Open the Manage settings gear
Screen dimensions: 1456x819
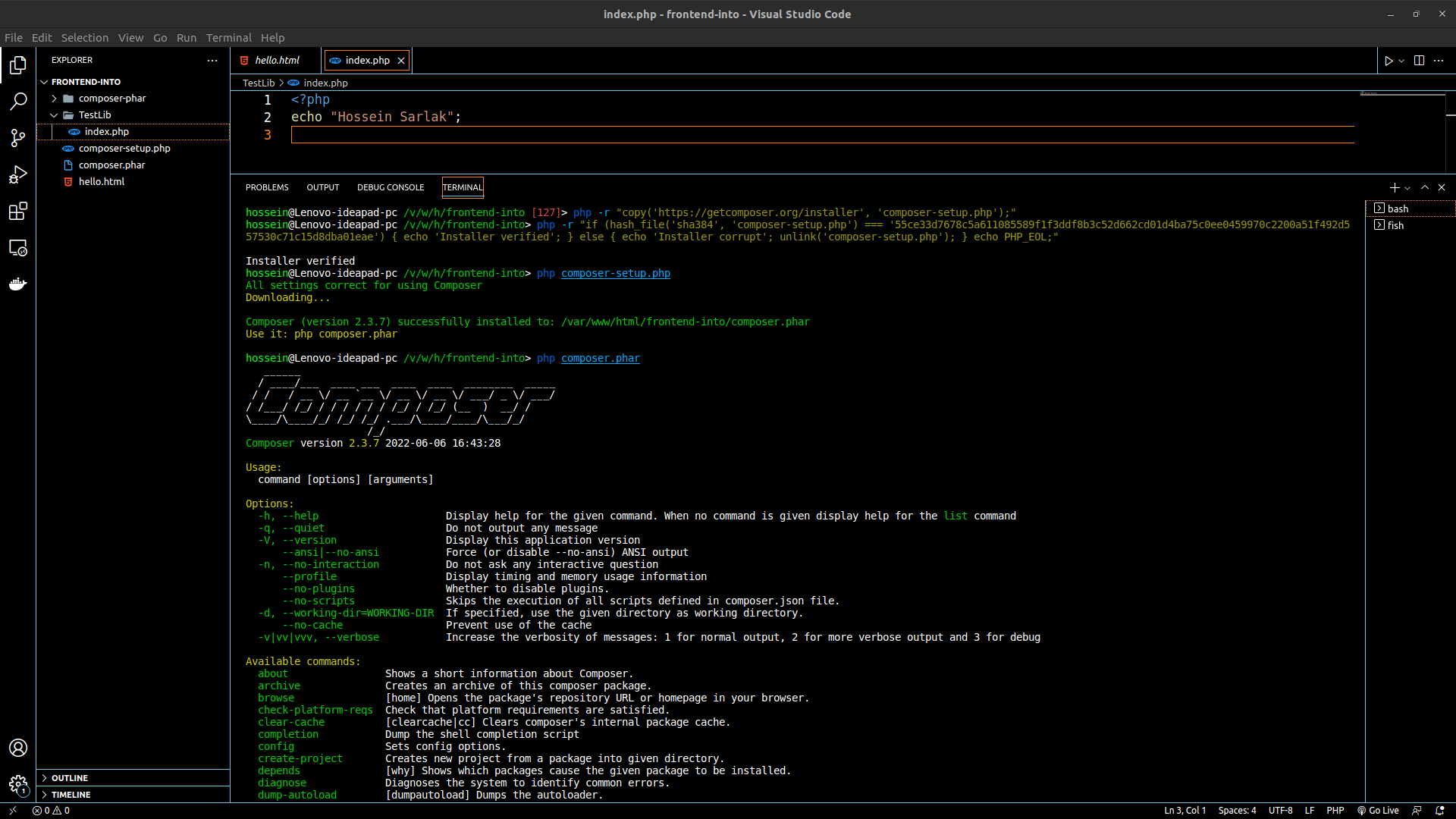coord(18,784)
